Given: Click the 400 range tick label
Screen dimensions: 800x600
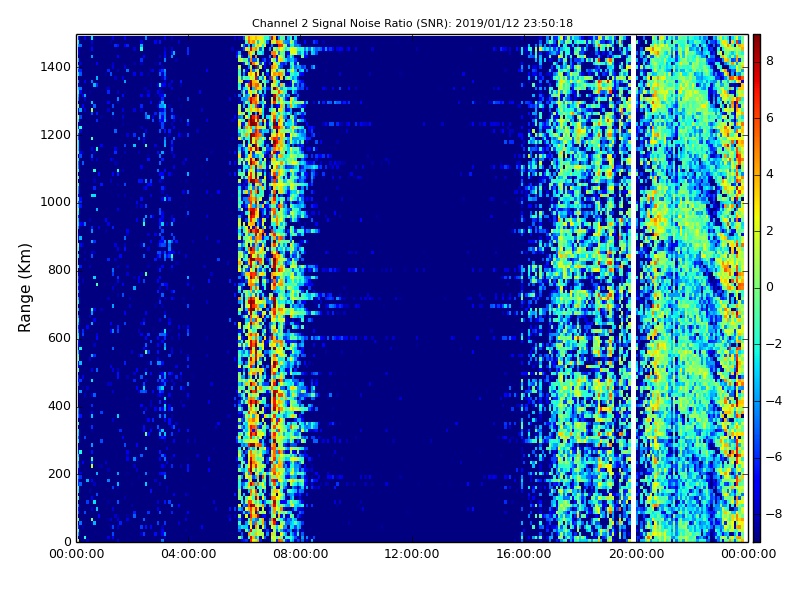Looking at the screenshot, I should tap(59, 406).
